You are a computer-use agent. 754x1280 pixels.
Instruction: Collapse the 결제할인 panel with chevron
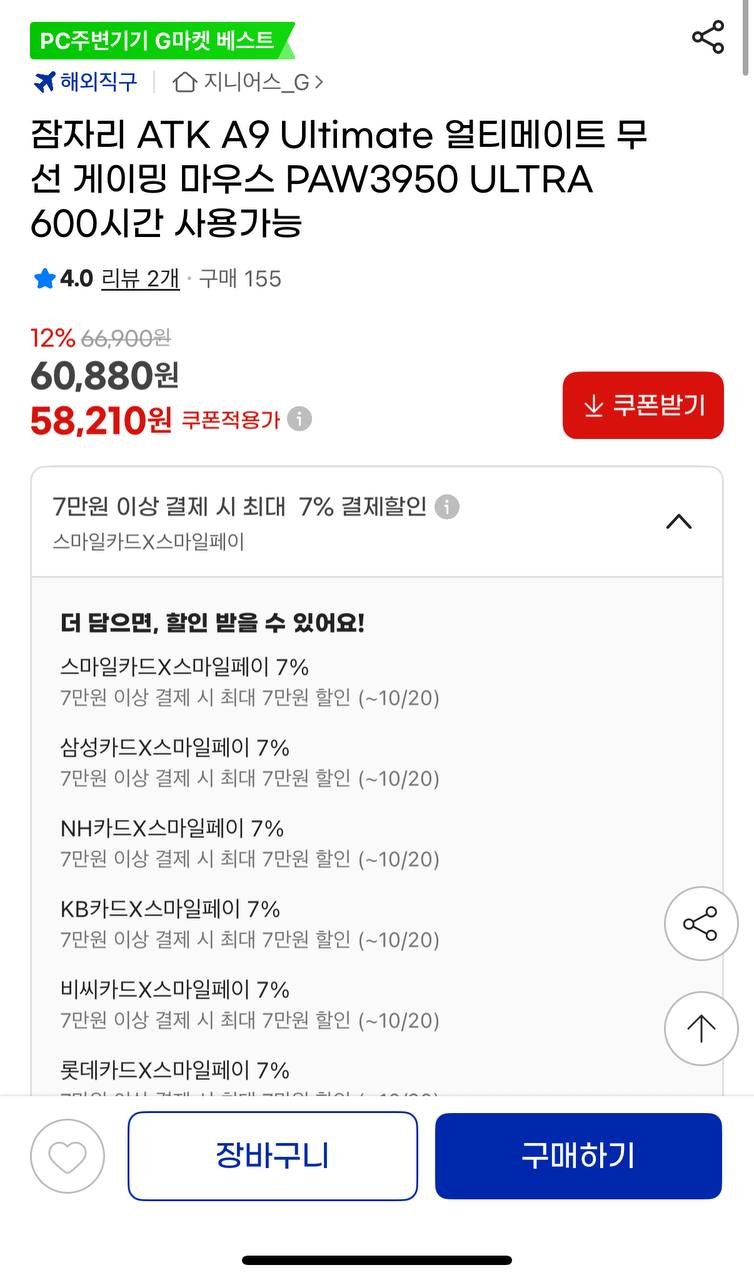point(679,521)
